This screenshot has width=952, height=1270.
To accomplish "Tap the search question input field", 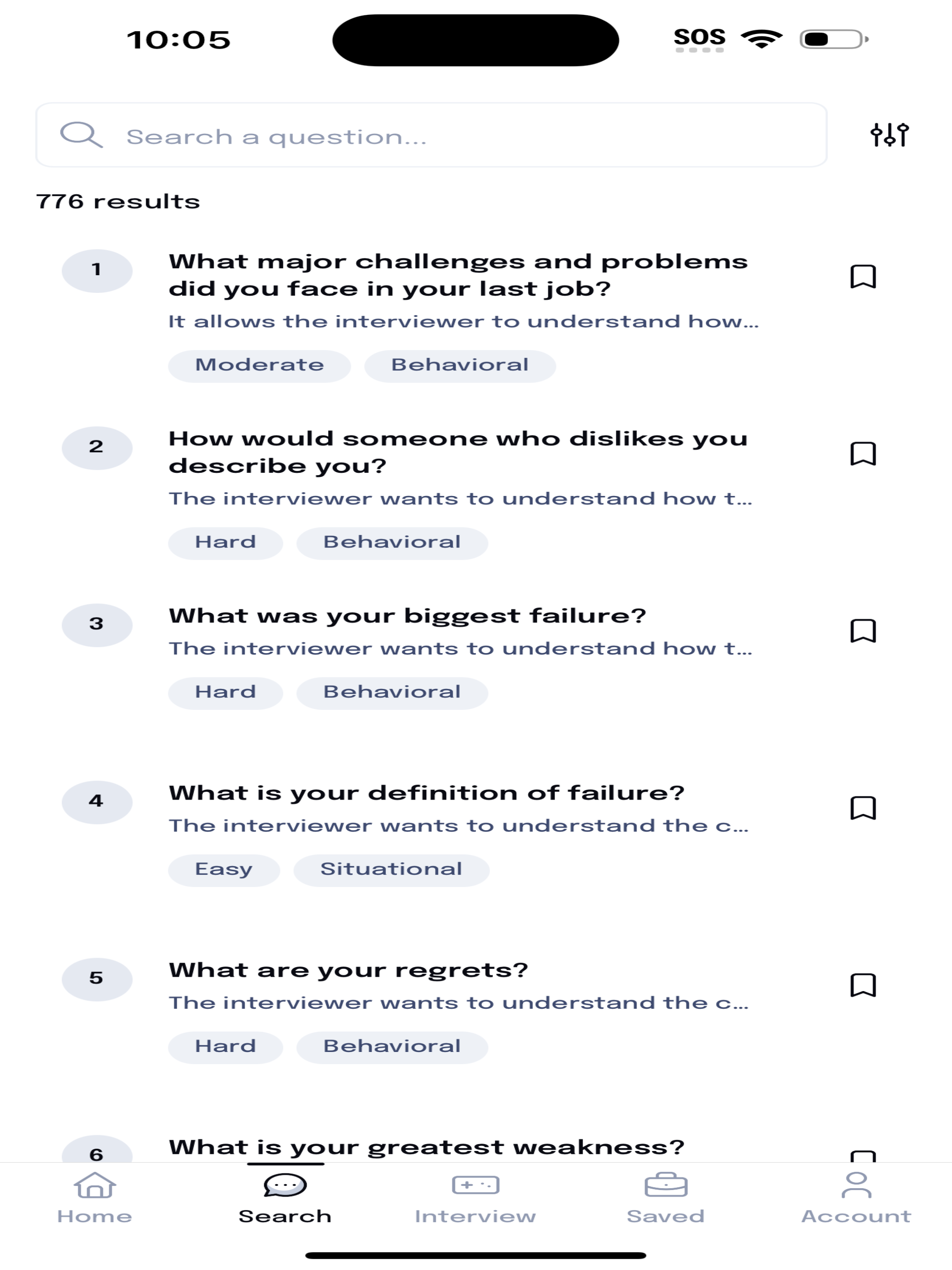I will point(402,135).
